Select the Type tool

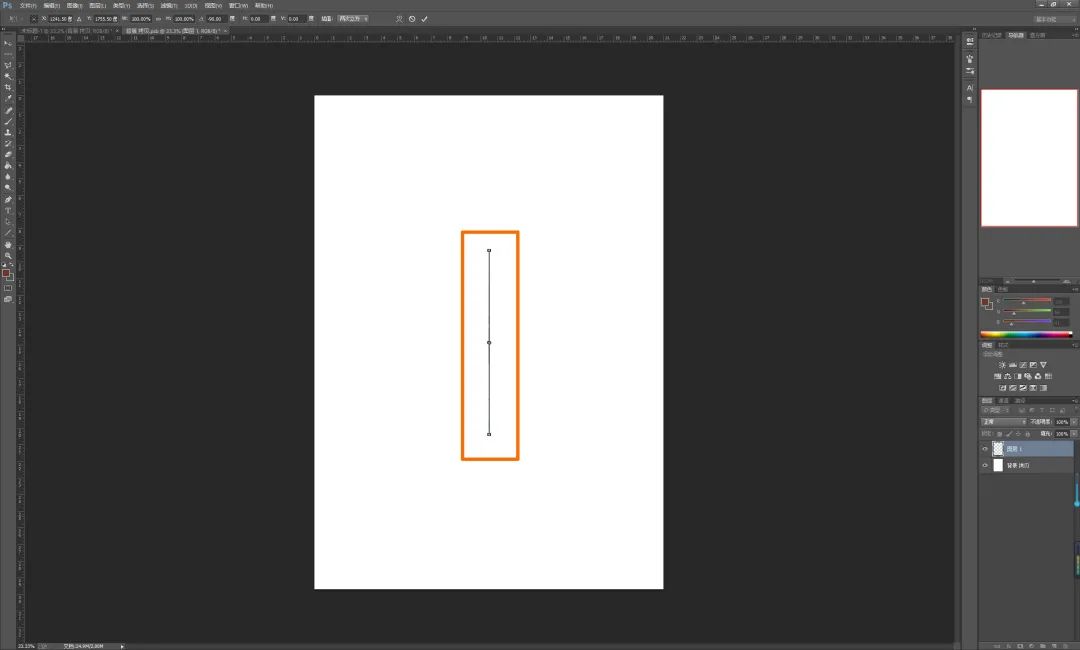point(8,210)
